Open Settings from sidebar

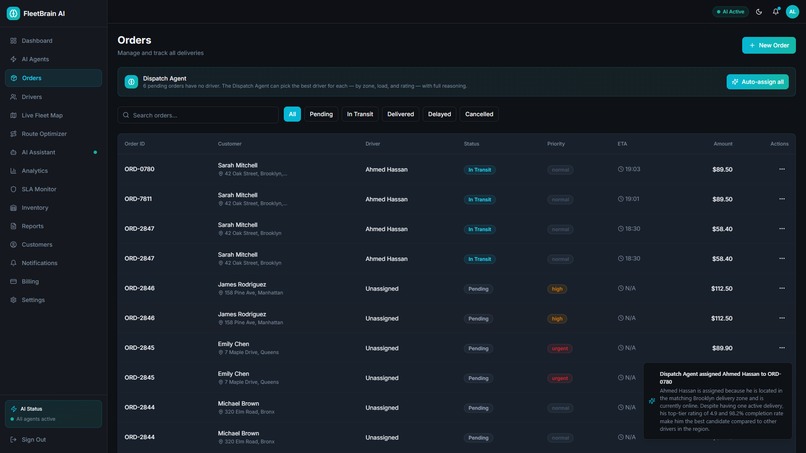pos(53,300)
